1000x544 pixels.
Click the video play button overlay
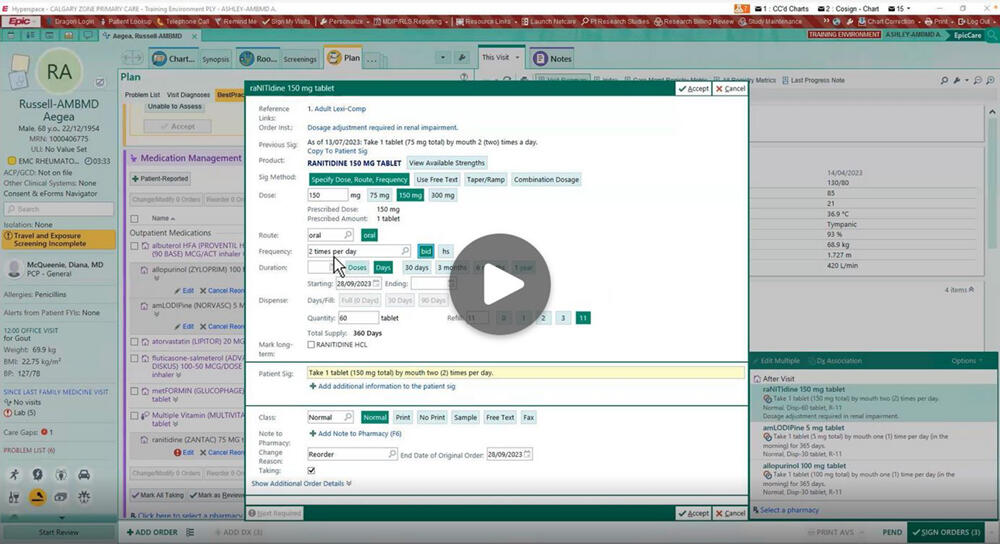tap(499, 285)
